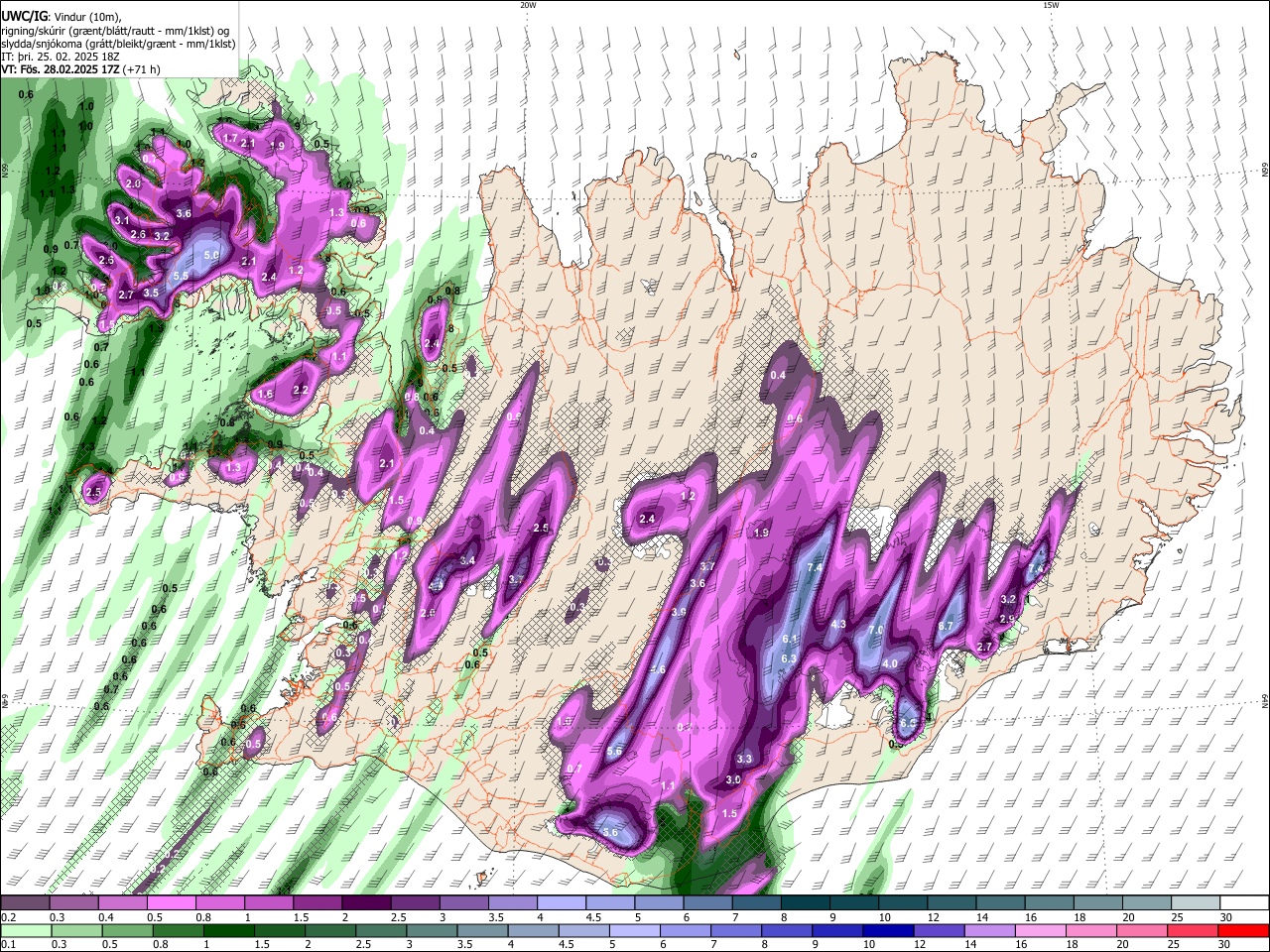Click the '3.2' value near the southeast coast
Image resolution: width=1270 pixels, height=952 pixels.
pyautogui.click(x=1008, y=599)
